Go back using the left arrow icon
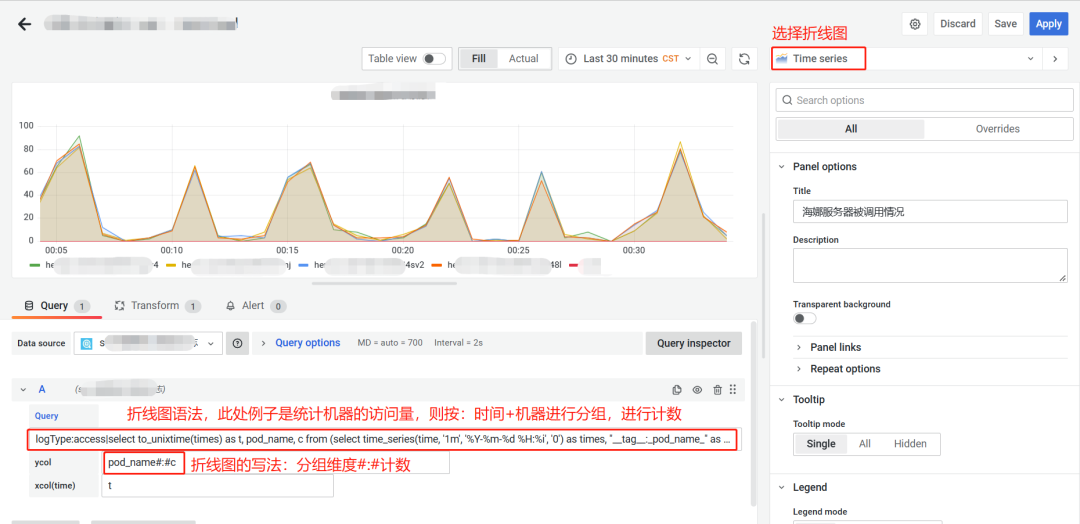Screen dimensions: 1080x524 [25, 24]
